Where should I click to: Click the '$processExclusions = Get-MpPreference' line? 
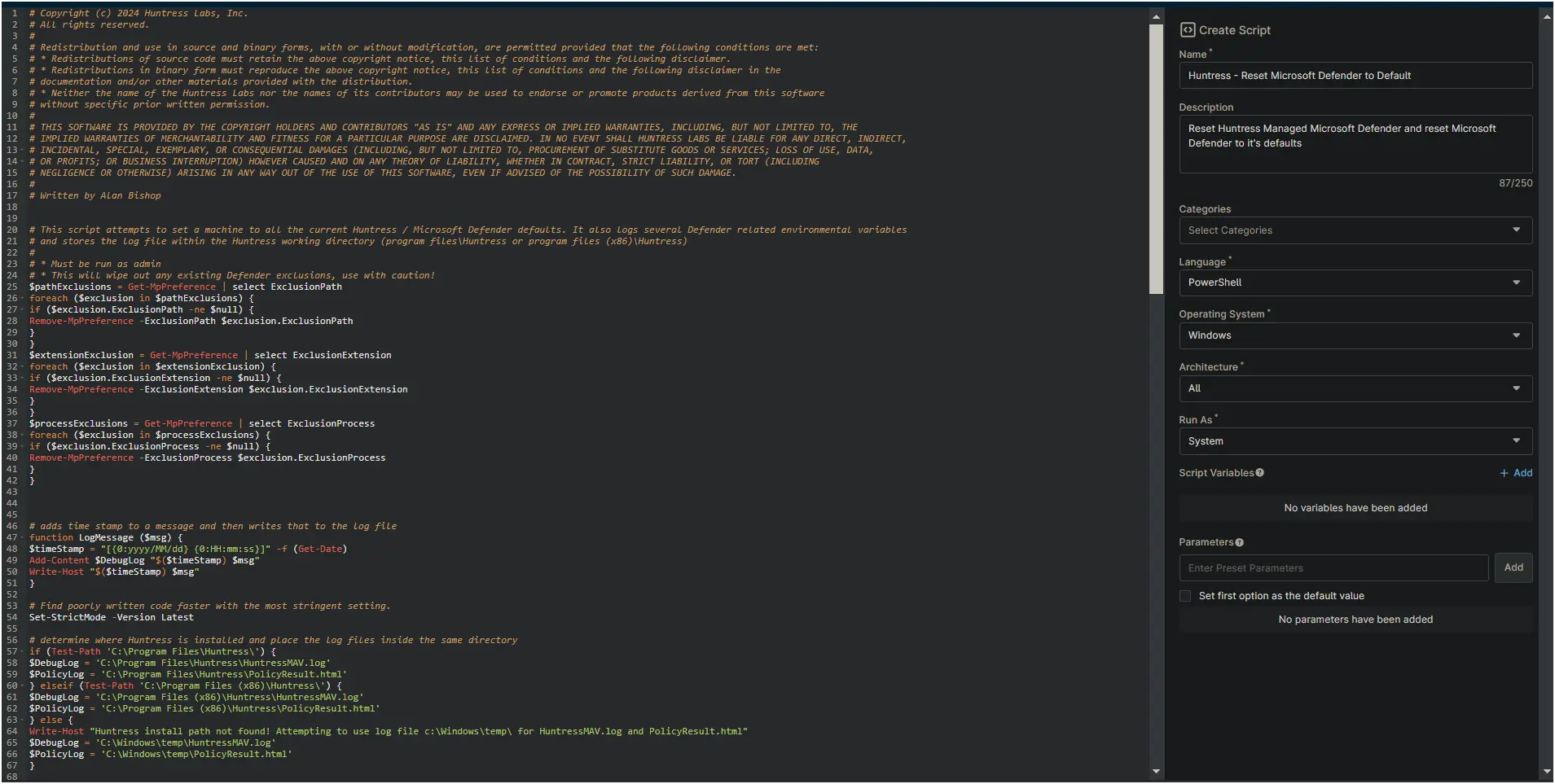[x=202, y=423]
